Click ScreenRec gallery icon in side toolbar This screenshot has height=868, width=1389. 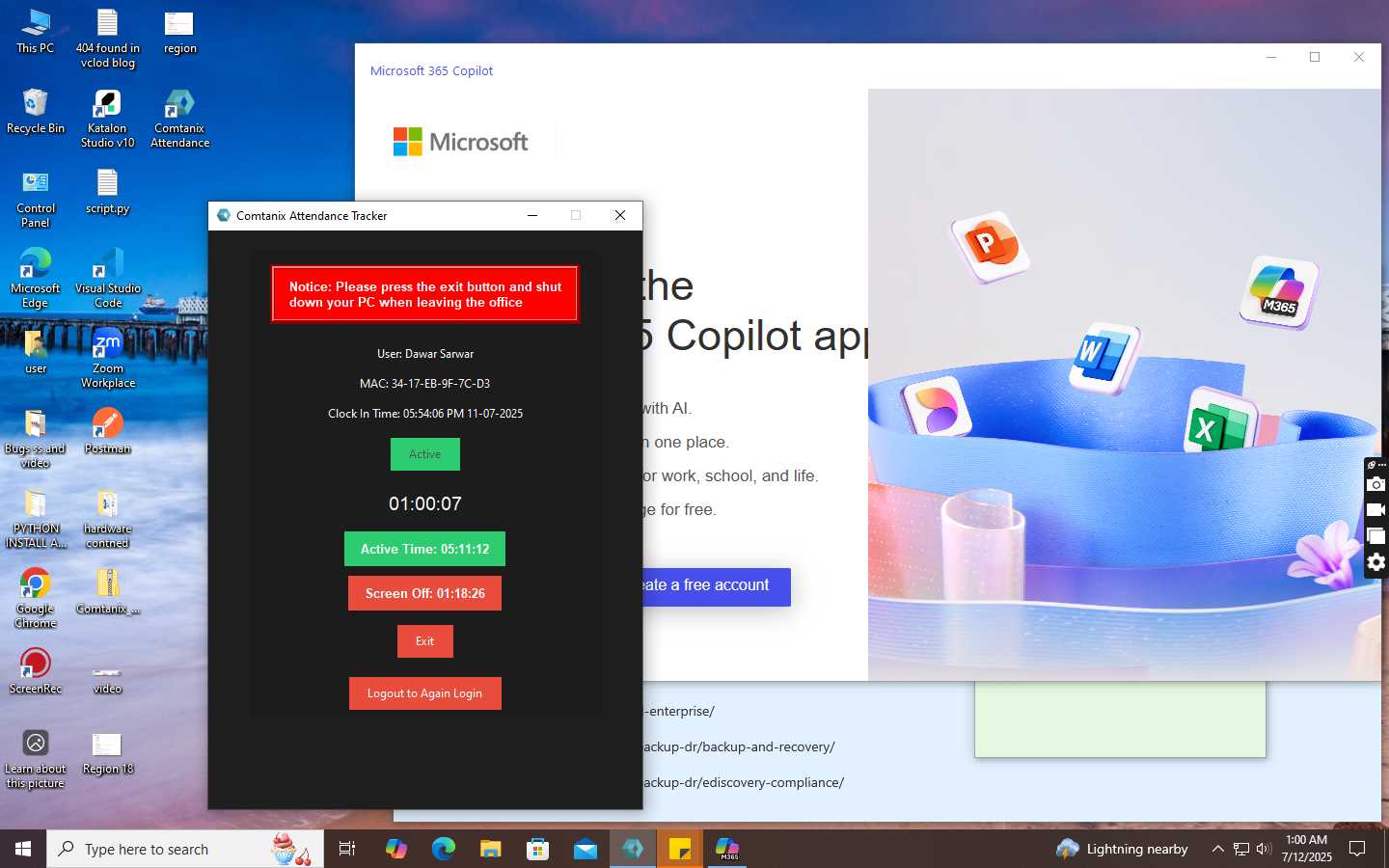[x=1376, y=536]
